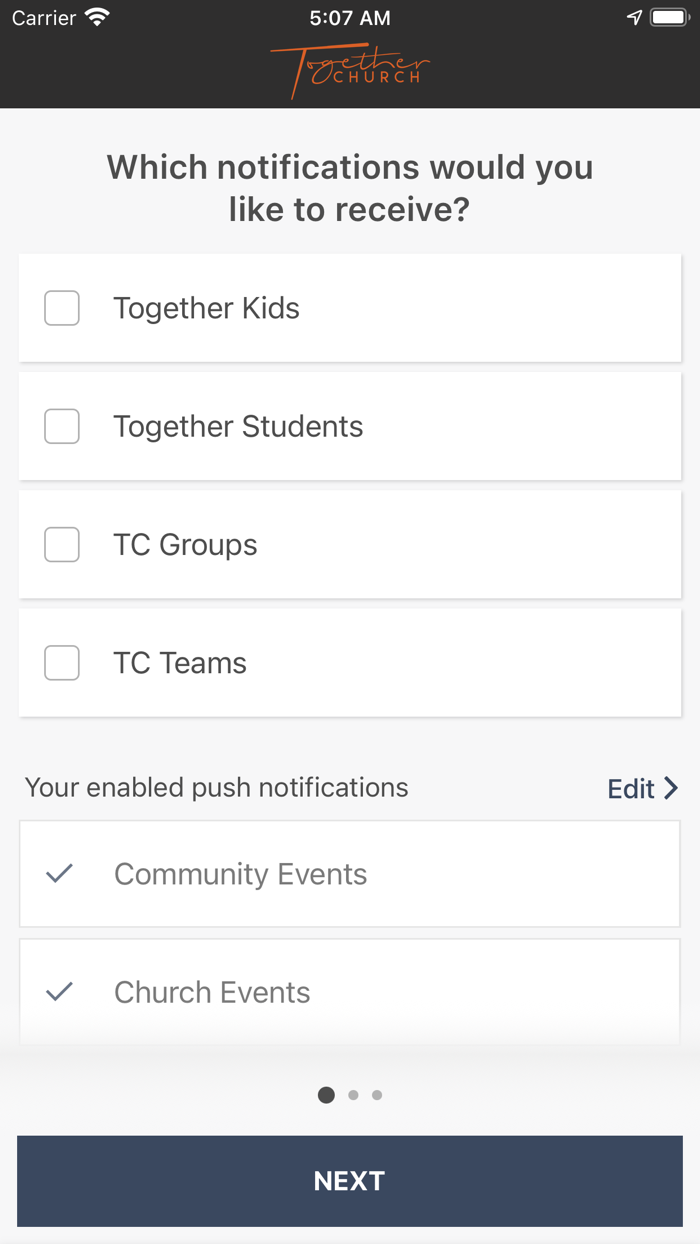This screenshot has height=1244, width=700.
Task: Open Edit for enabled push notifications
Action: [631, 789]
